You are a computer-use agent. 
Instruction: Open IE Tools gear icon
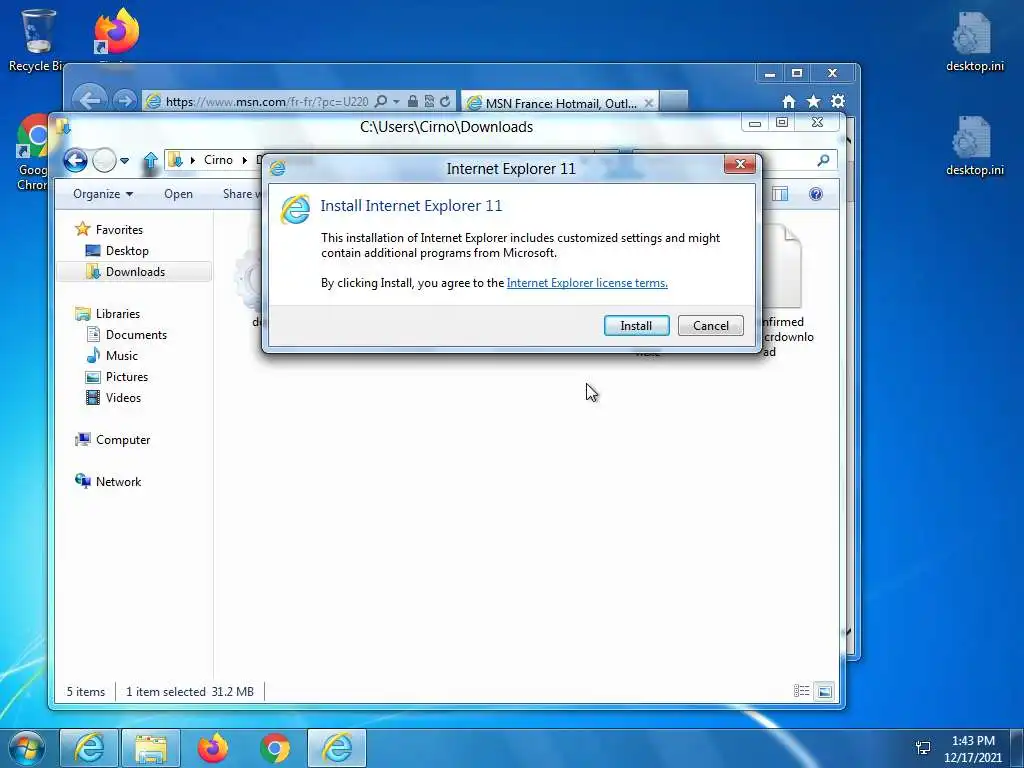[x=838, y=101]
